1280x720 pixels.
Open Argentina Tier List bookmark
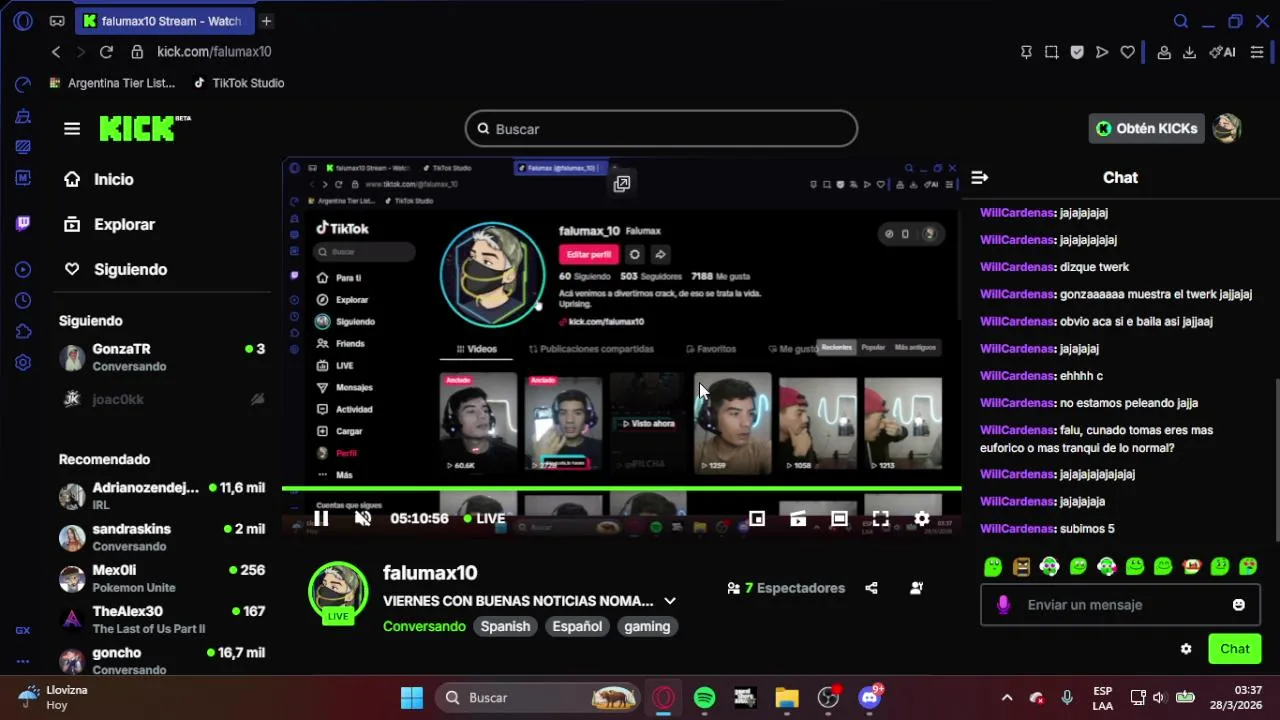pos(112,83)
